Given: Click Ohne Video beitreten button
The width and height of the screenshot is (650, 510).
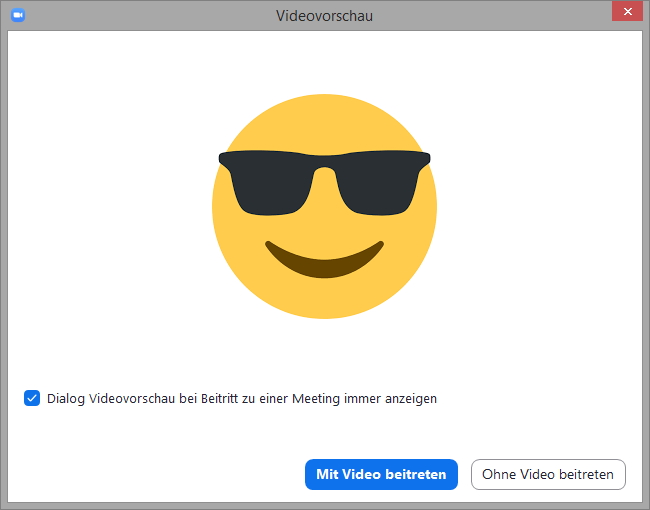Looking at the screenshot, I should (548, 474).
